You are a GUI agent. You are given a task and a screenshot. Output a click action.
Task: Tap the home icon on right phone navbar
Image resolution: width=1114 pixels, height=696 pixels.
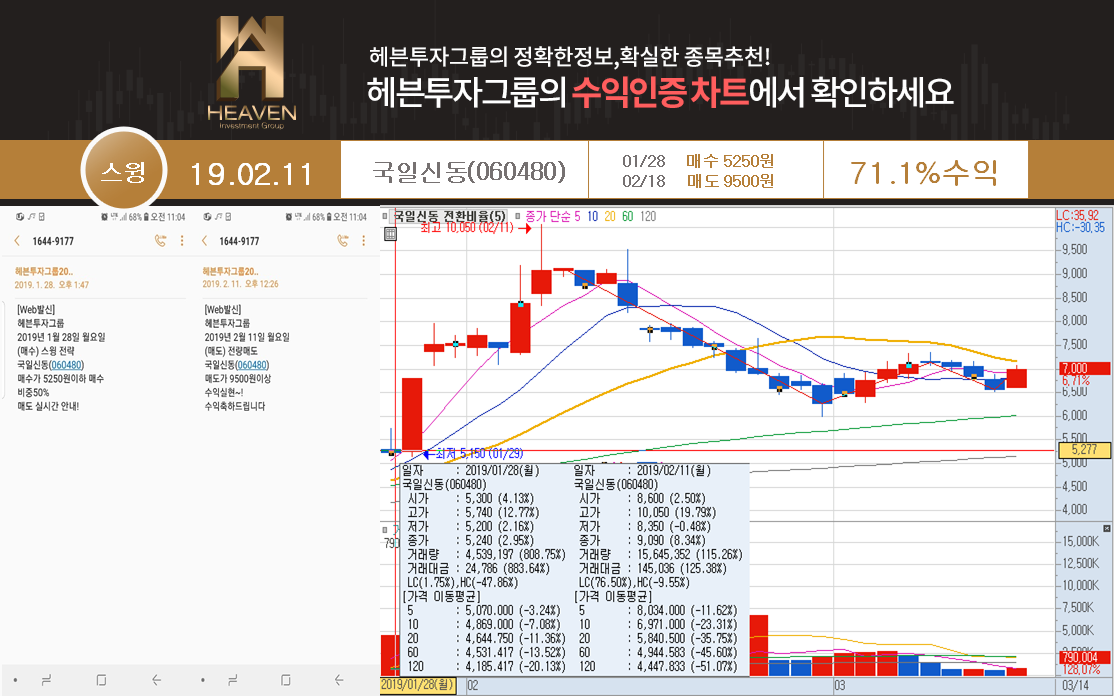(x=285, y=680)
